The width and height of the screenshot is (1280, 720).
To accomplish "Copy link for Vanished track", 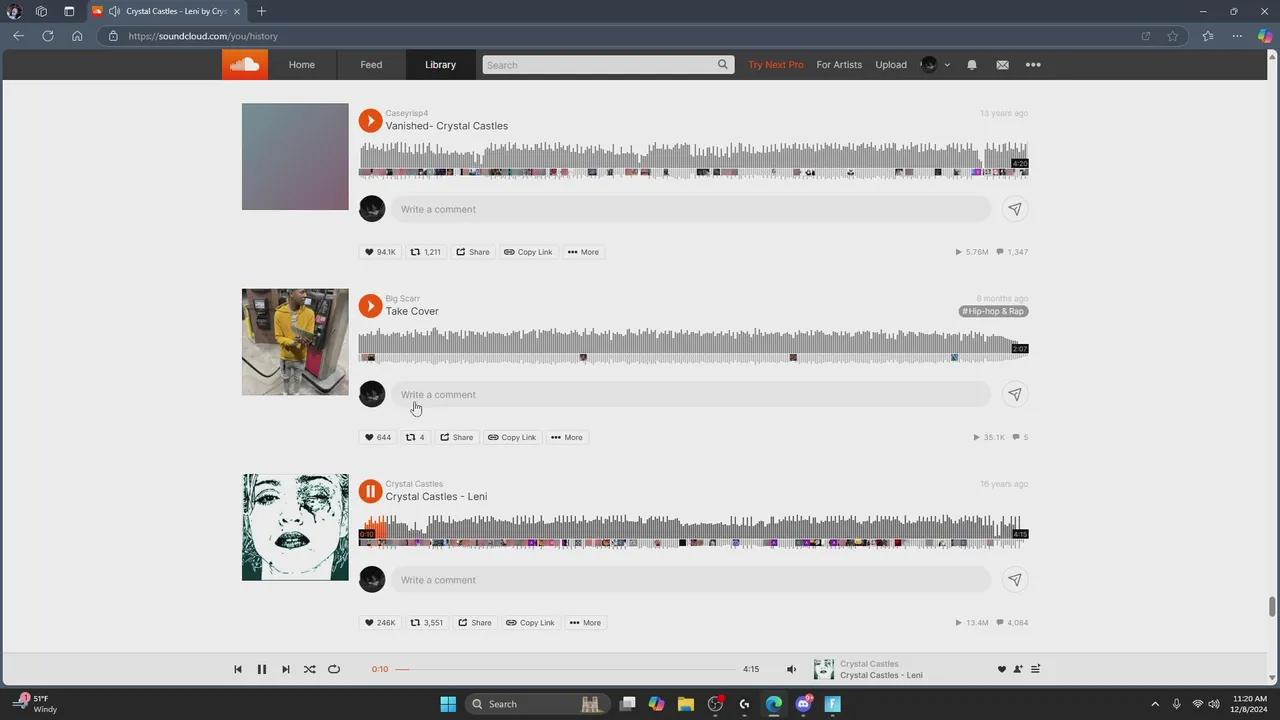I will coord(528,252).
